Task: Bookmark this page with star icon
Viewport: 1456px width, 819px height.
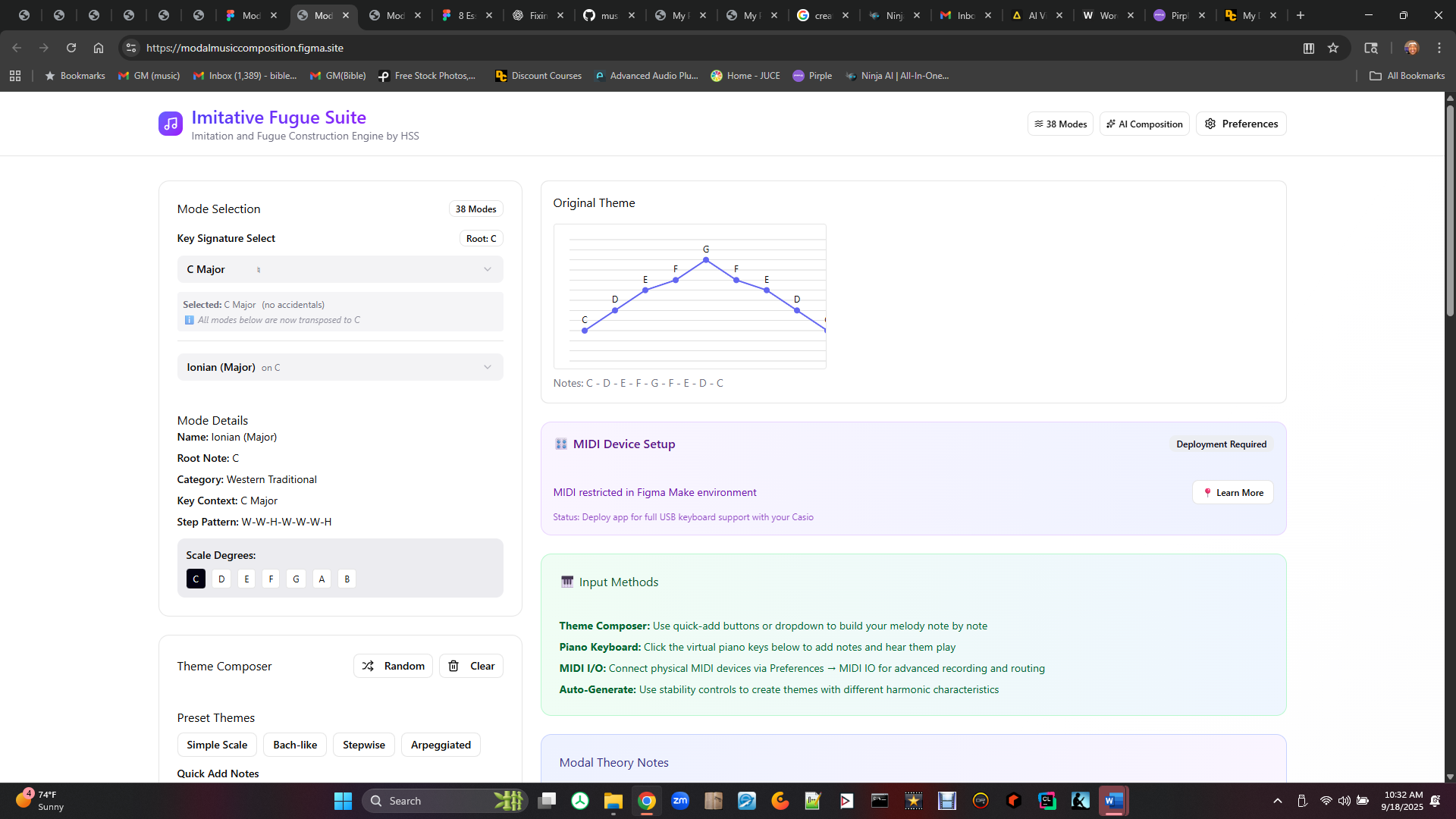Action: click(x=1333, y=48)
